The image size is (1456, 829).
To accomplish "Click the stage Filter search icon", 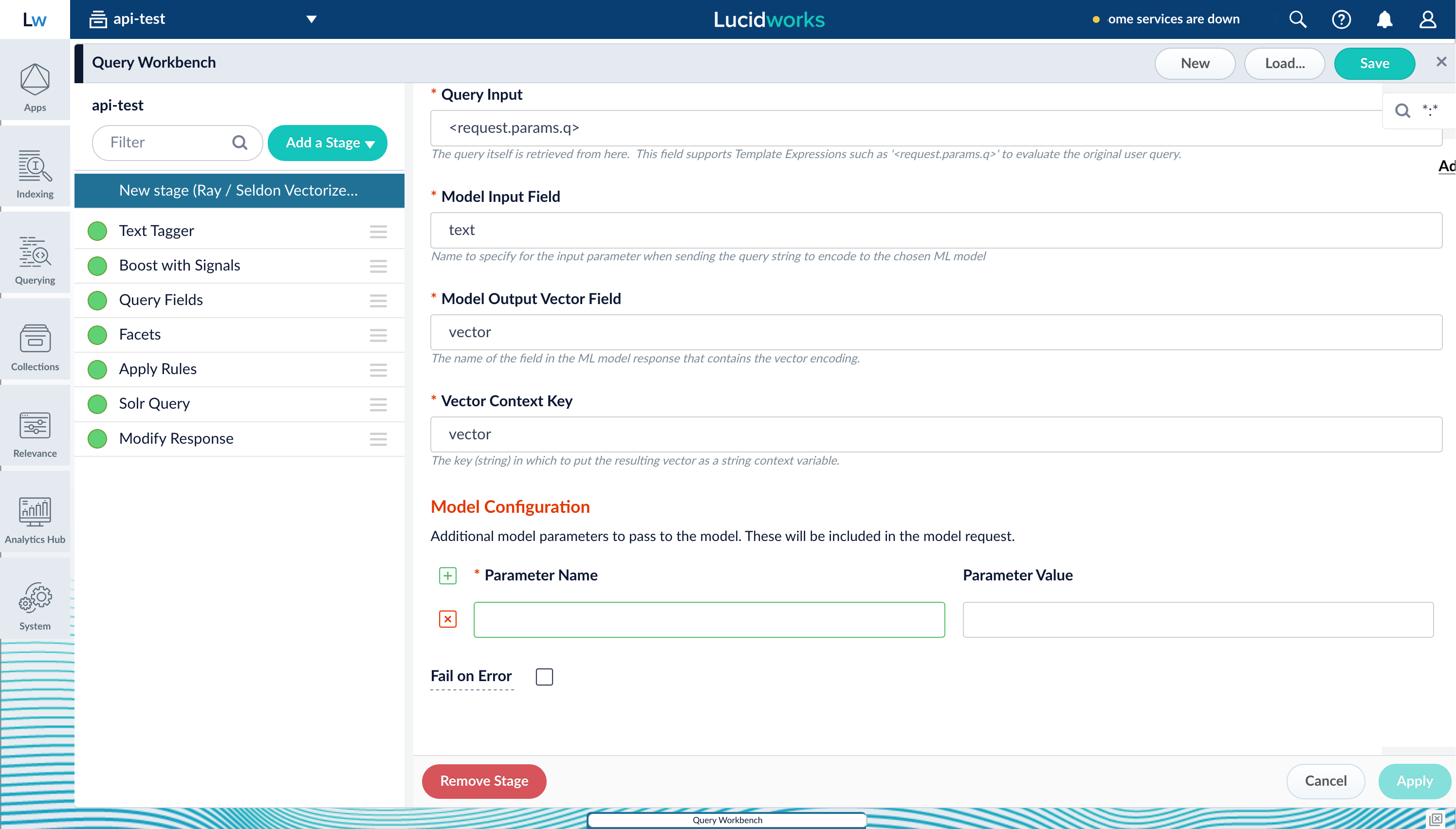I will (x=240, y=143).
